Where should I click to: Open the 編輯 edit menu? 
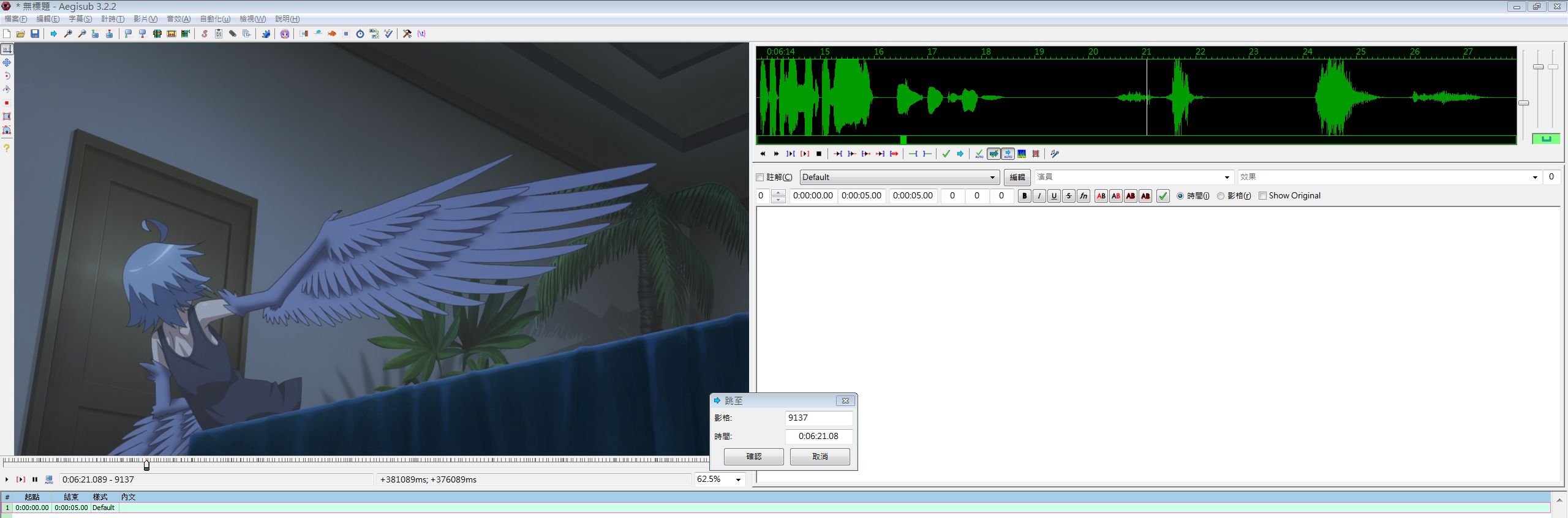coord(48,19)
